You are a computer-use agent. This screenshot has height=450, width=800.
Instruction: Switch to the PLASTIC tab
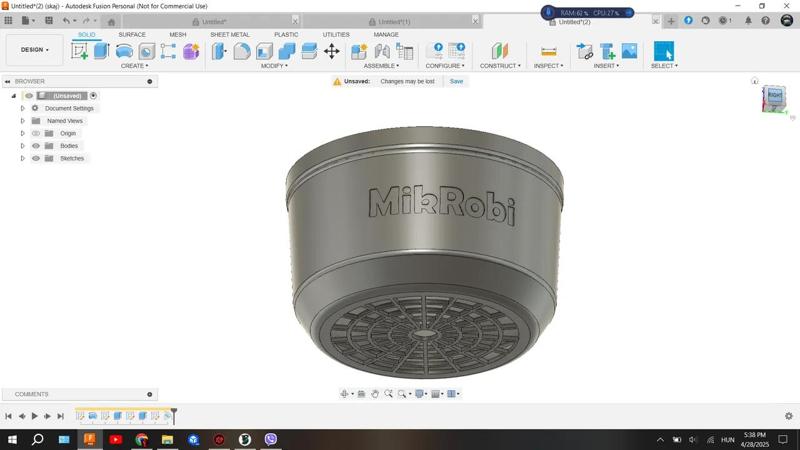click(x=286, y=34)
